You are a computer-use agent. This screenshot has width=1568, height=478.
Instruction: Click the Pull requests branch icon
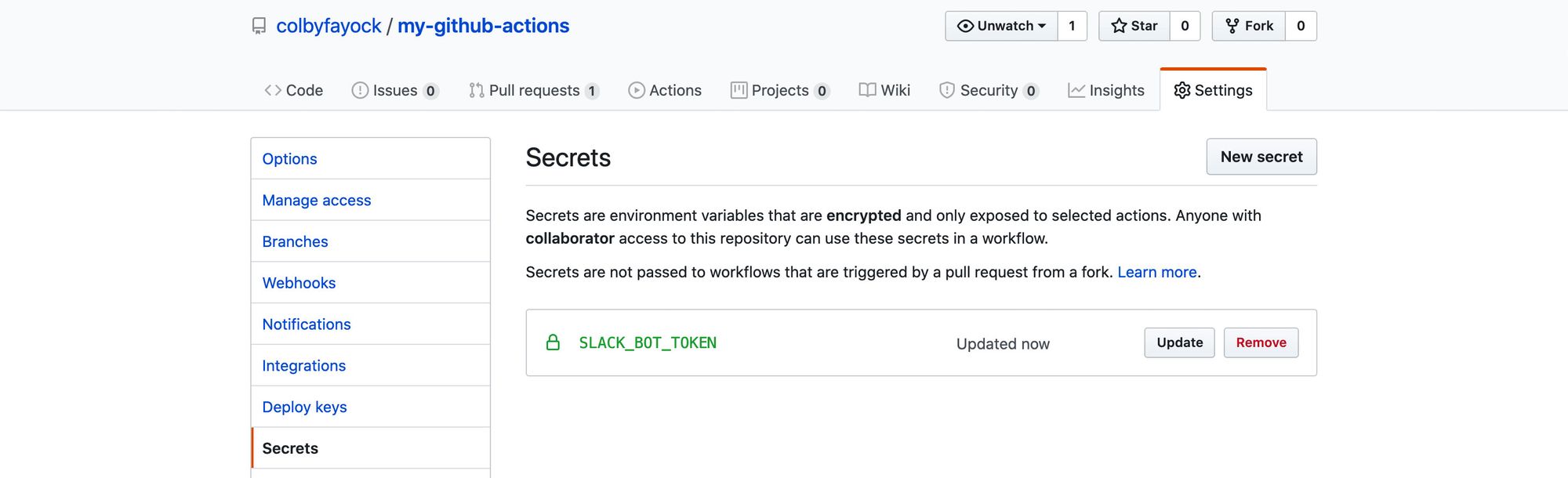[476, 90]
